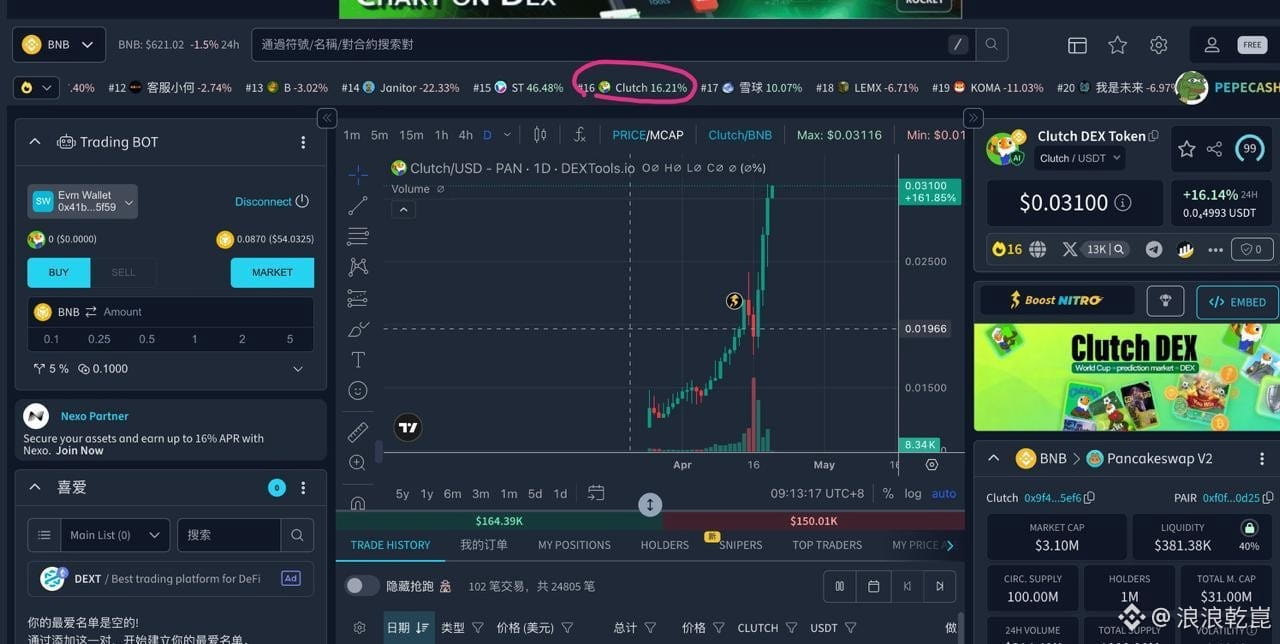Copy the Clutch contract address
The width and height of the screenshot is (1280, 644).
[1090, 497]
